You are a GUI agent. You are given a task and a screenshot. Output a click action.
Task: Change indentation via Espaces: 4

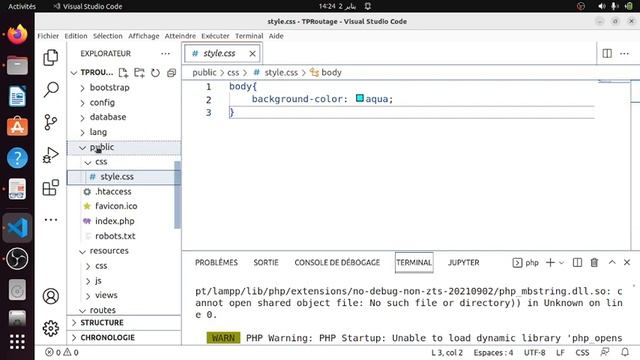[x=493, y=352]
